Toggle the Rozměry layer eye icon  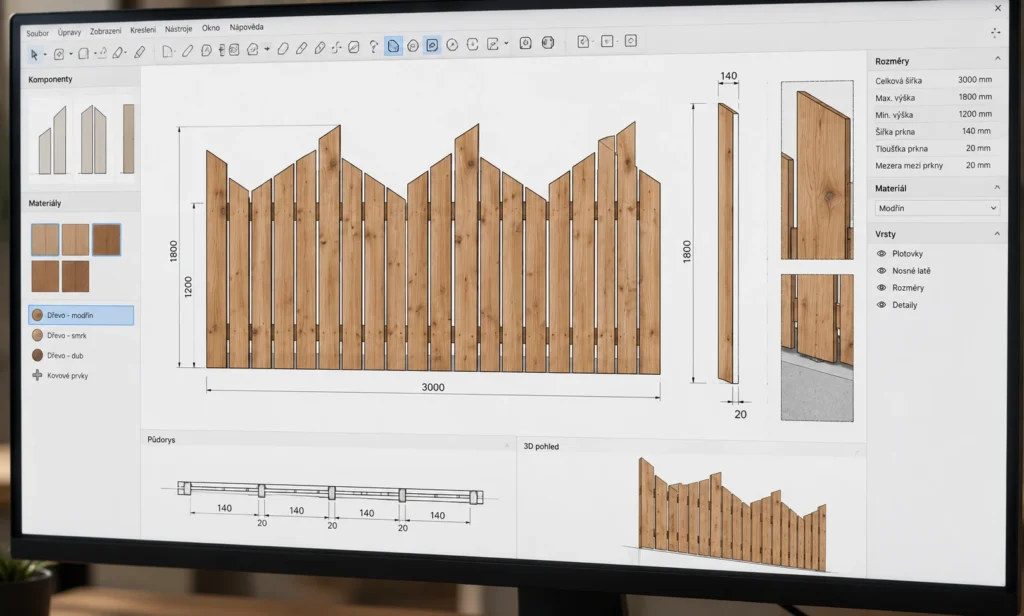tap(881, 287)
